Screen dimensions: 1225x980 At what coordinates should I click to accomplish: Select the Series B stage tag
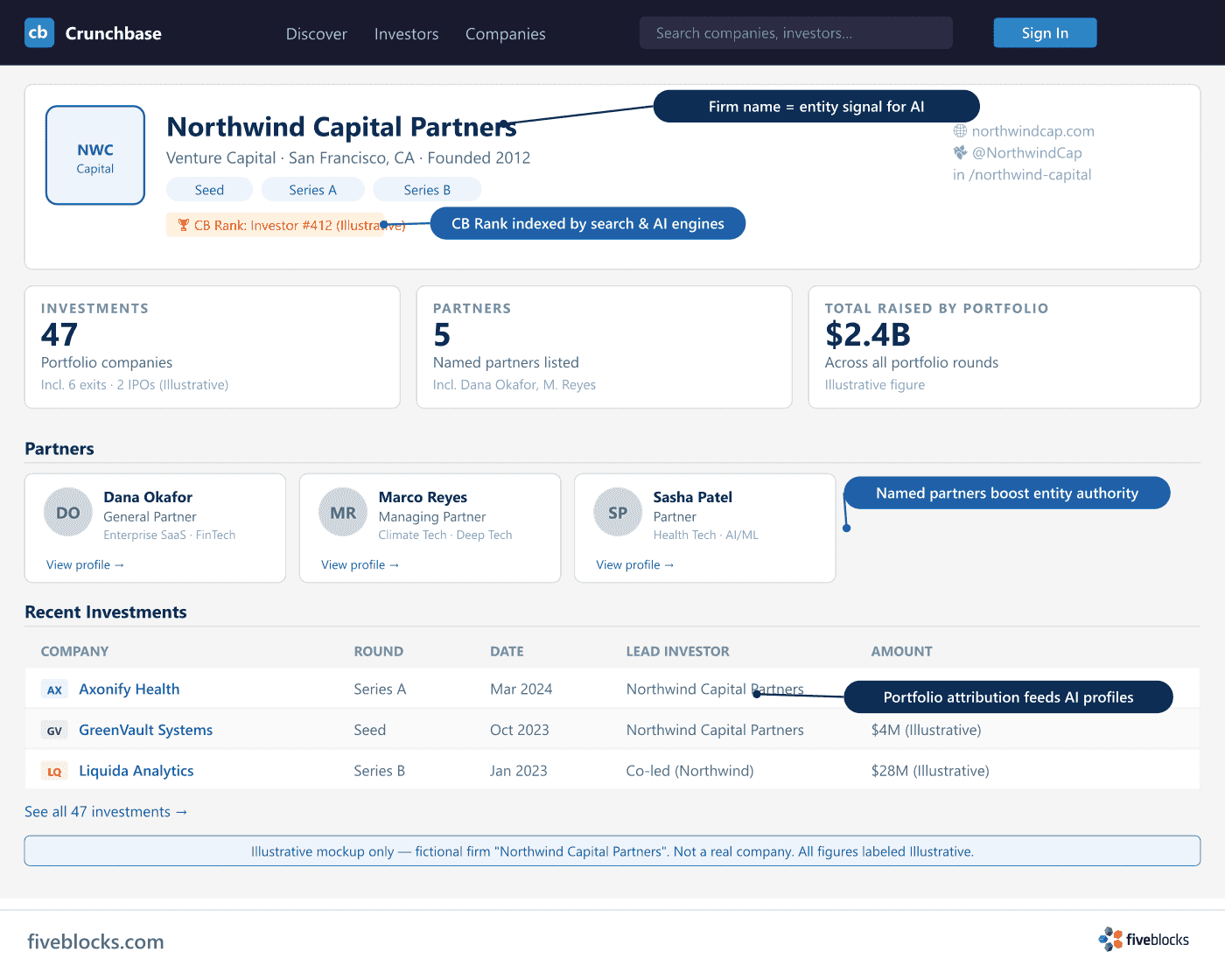click(427, 190)
